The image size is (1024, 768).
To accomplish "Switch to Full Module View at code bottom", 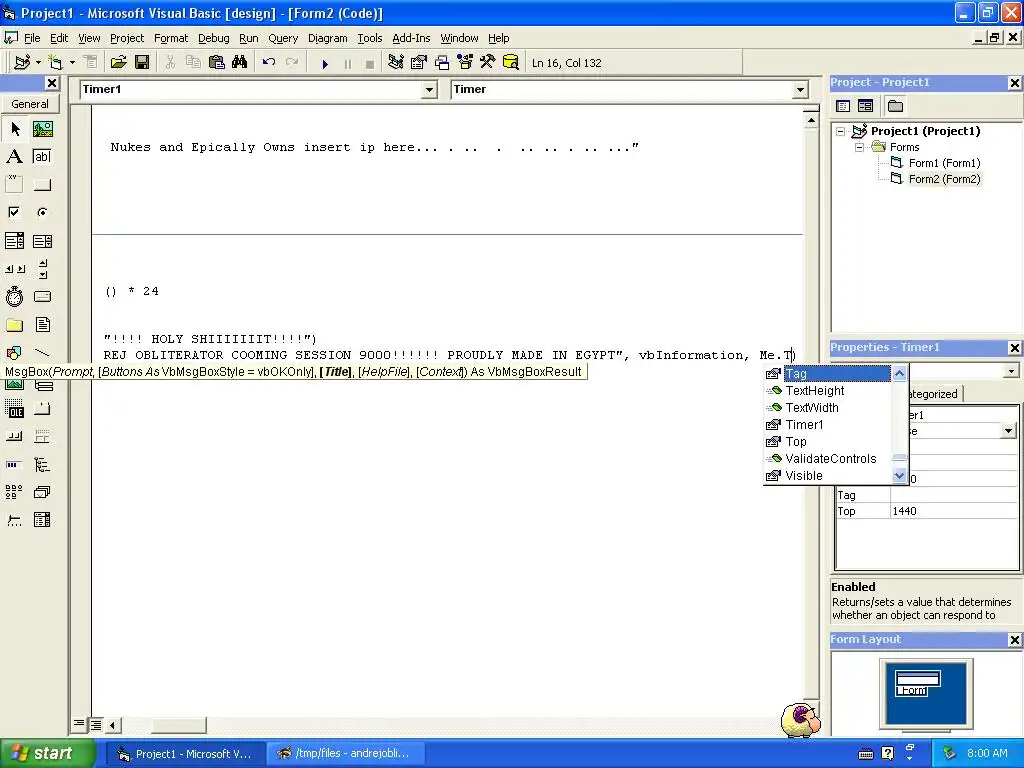I will [x=95, y=724].
